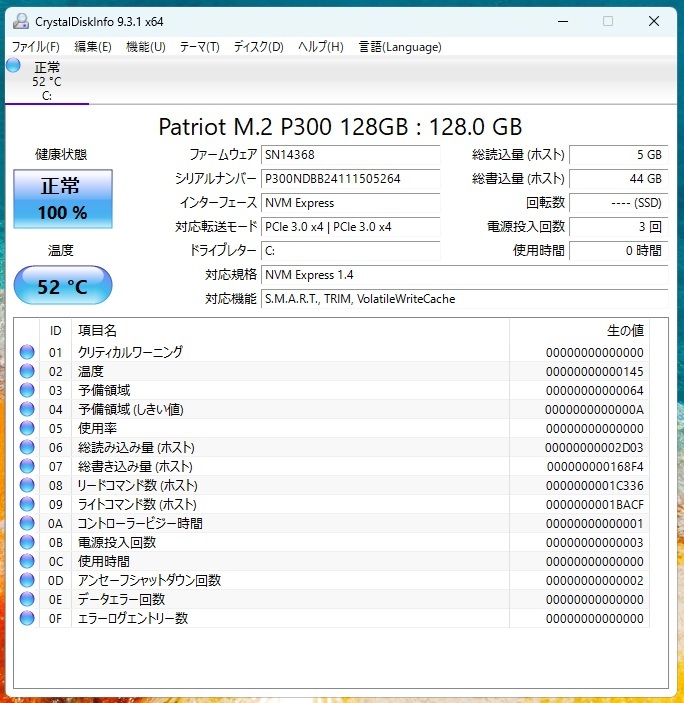The height and width of the screenshot is (703, 684).
Task: Select the 温度 attribute name in row 02
Action: 91,371
